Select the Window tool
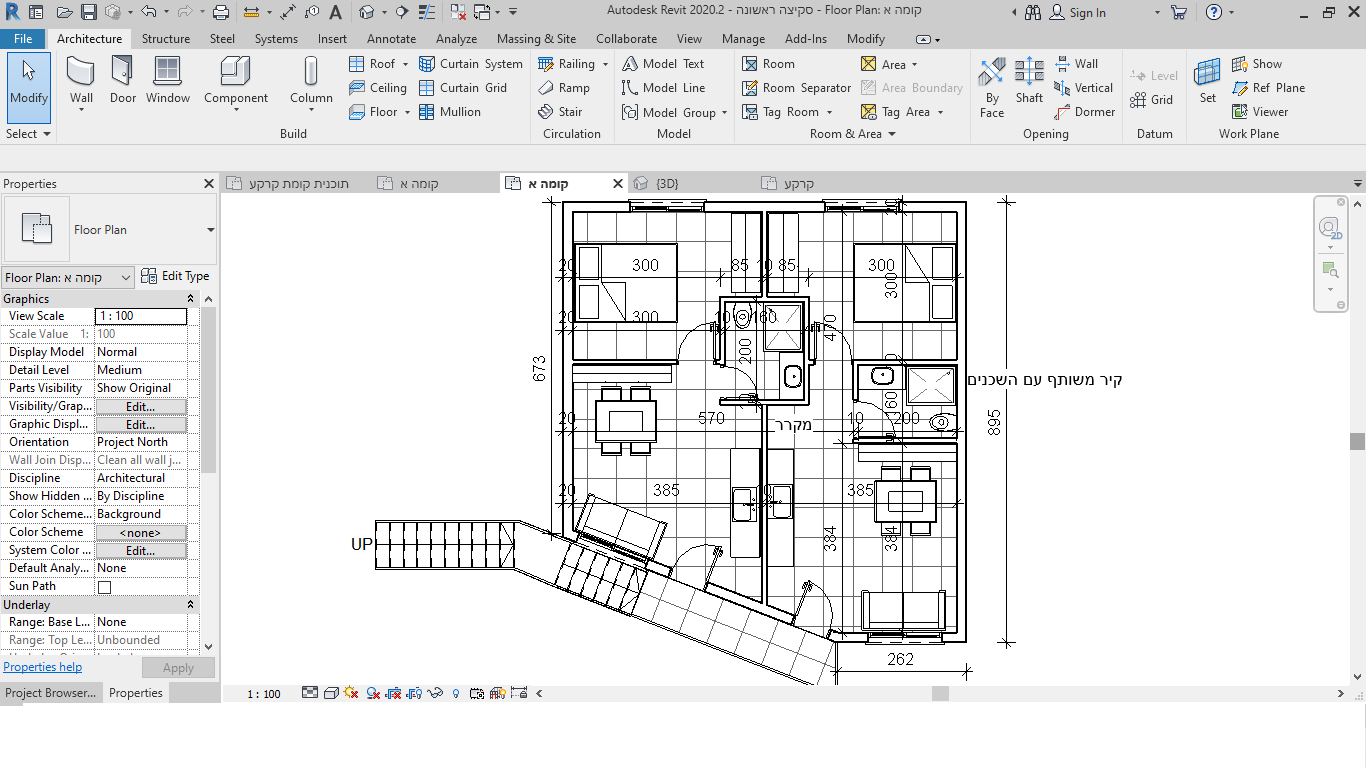1366x768 pixels. pyautogui.click(x=168, y=80)
